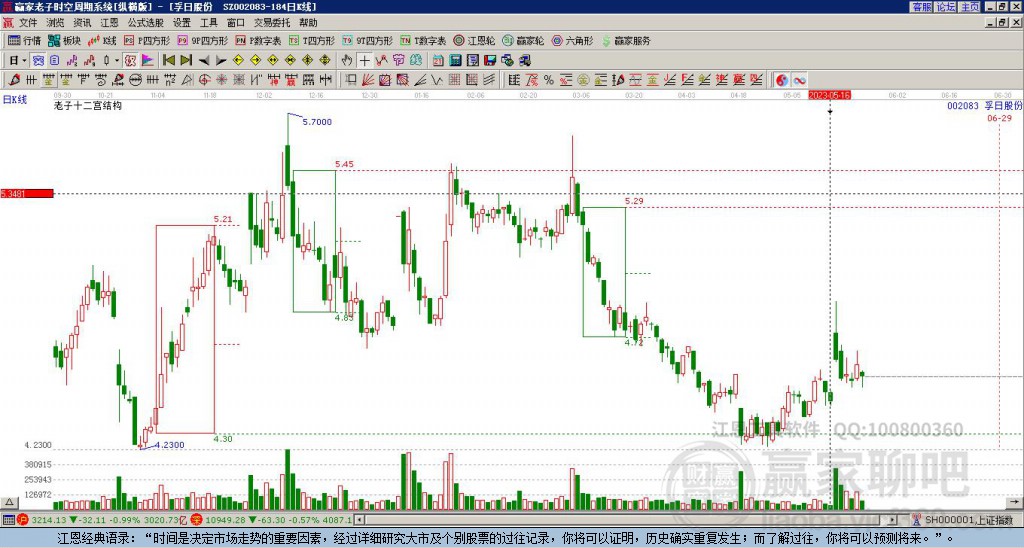The height and width of the screenshot is (548, 1024).
Task: Open the T数字表 time number table
Action: click(423, 40)
